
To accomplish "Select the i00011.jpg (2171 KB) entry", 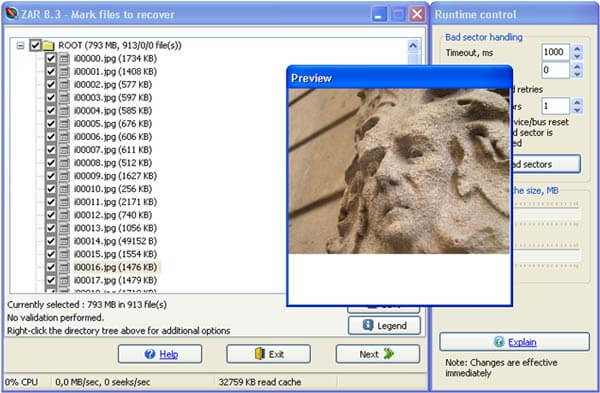I will 116,202.
